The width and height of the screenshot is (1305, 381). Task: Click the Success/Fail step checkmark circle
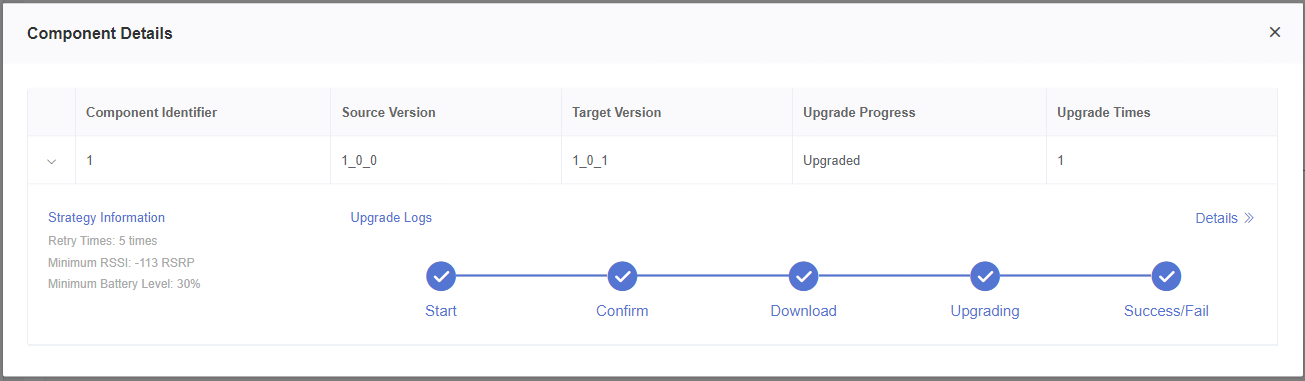click(1167, 276)
